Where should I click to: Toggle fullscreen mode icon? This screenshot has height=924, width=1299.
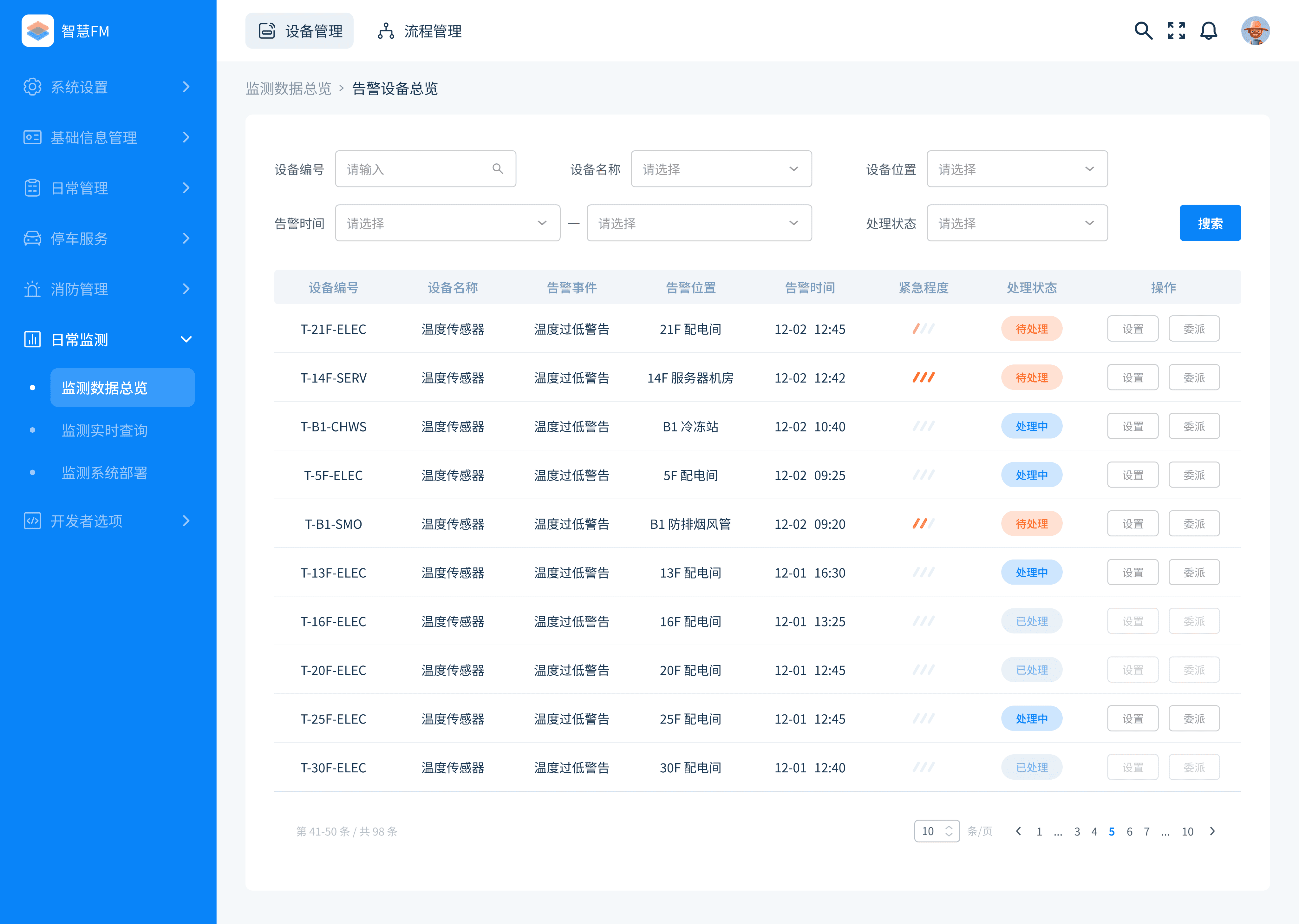pos(1176,31)
